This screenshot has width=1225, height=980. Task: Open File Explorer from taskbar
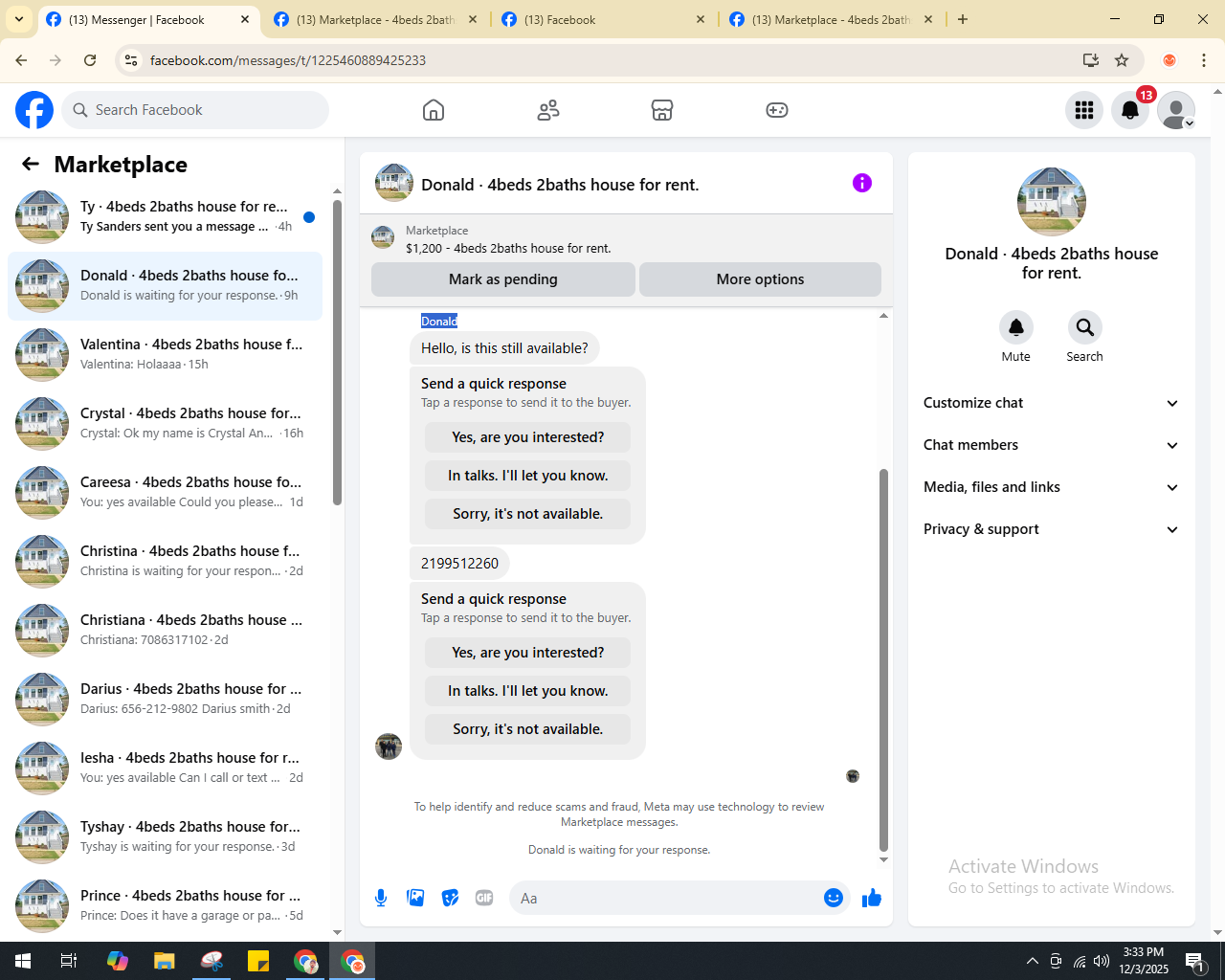coord(165,961)
